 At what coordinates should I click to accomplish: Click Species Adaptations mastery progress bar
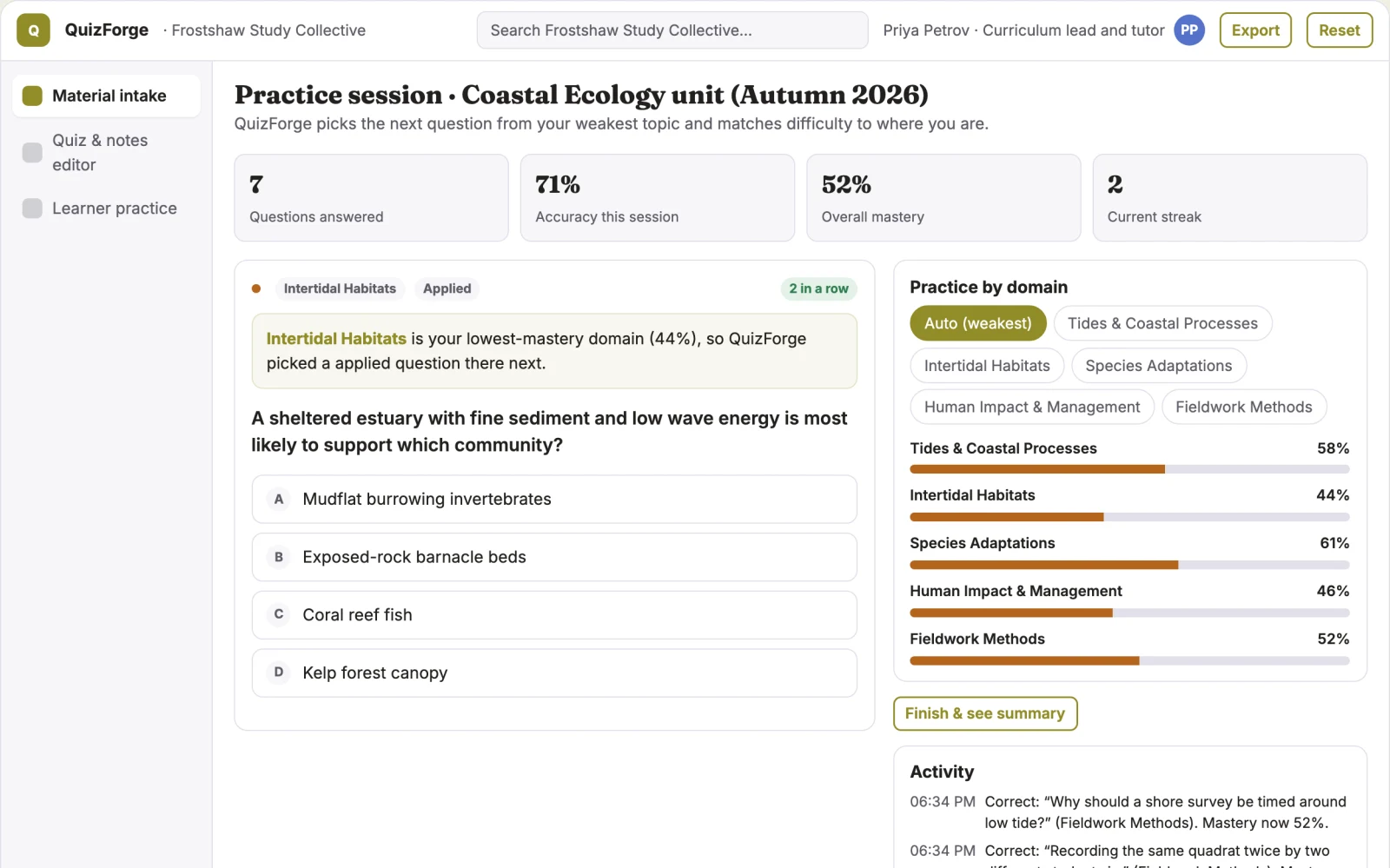point(1129,565)
